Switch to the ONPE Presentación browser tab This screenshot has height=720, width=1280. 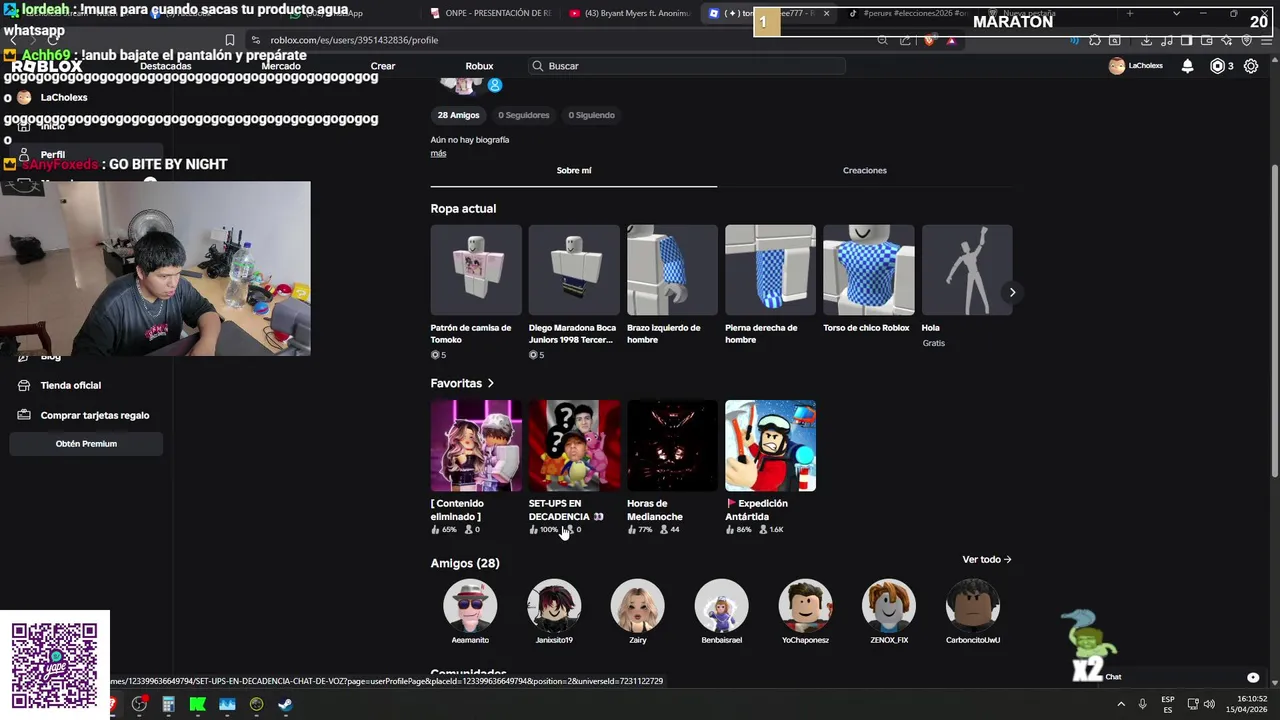click(x=490, y=13)
